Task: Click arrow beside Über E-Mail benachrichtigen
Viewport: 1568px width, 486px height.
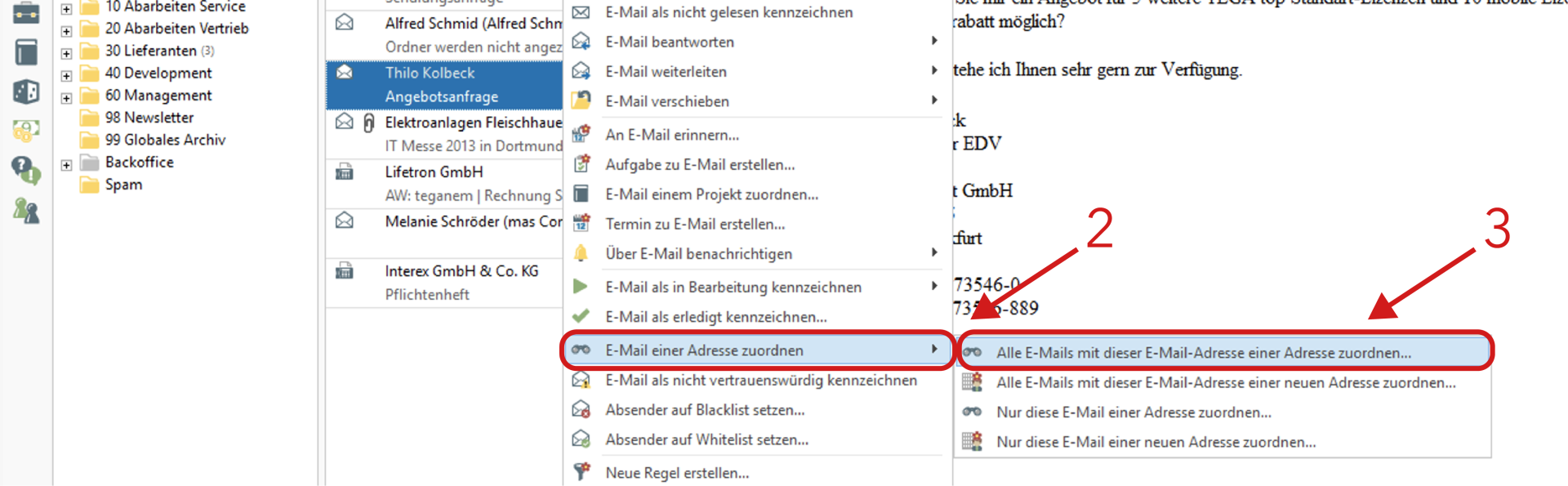Action: (x=934, y=252)
